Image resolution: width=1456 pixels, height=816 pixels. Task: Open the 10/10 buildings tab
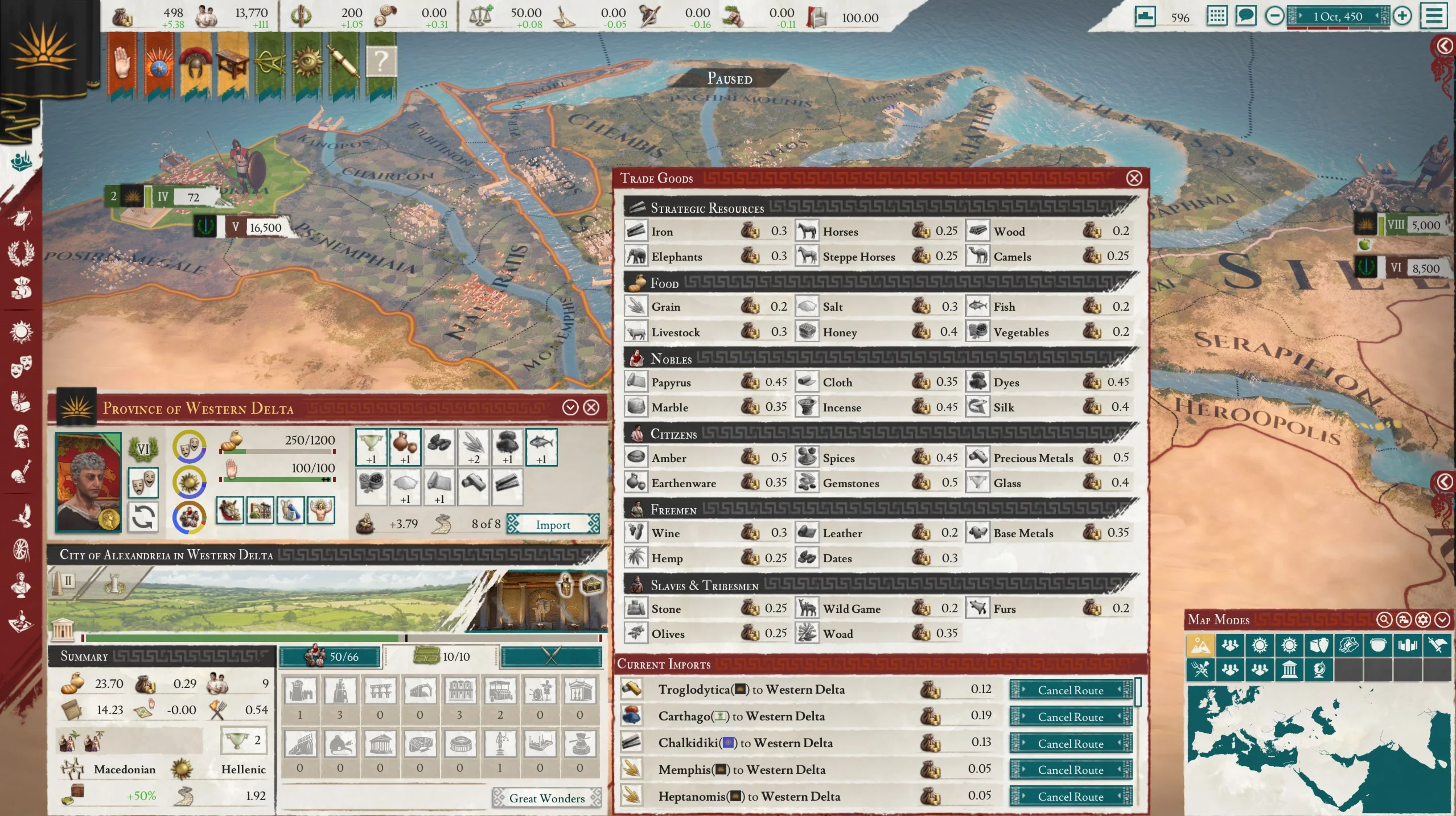[x=442, y=657]
